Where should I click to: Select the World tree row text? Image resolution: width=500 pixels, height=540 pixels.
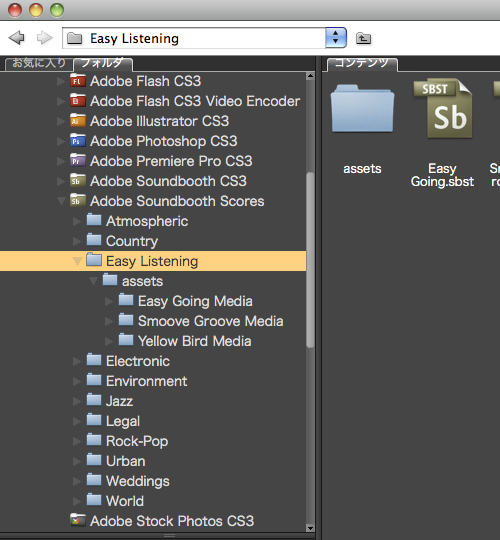tap(125, 501)
